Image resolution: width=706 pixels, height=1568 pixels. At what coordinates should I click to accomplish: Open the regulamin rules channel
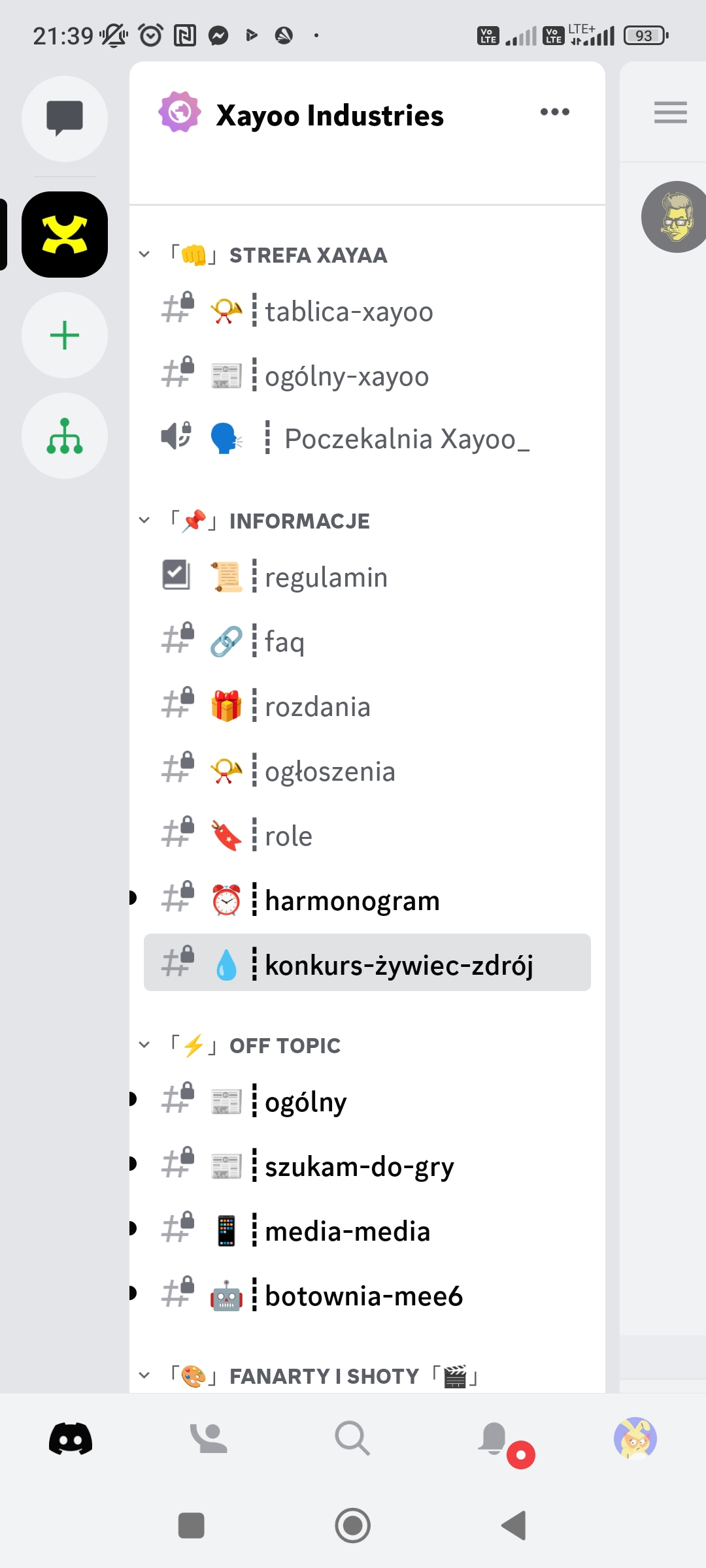click(326, 578)
